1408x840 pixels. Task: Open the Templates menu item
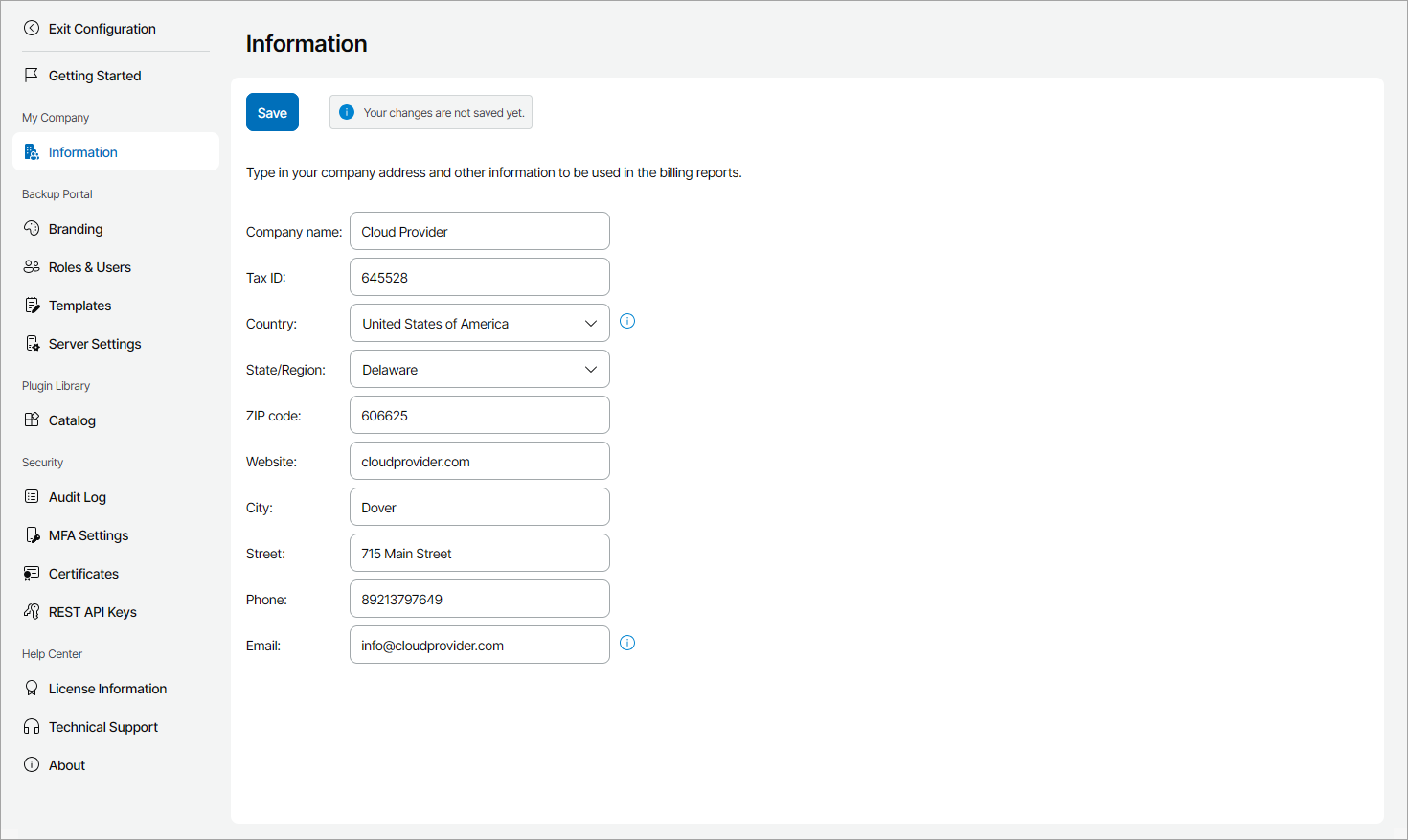79,306
